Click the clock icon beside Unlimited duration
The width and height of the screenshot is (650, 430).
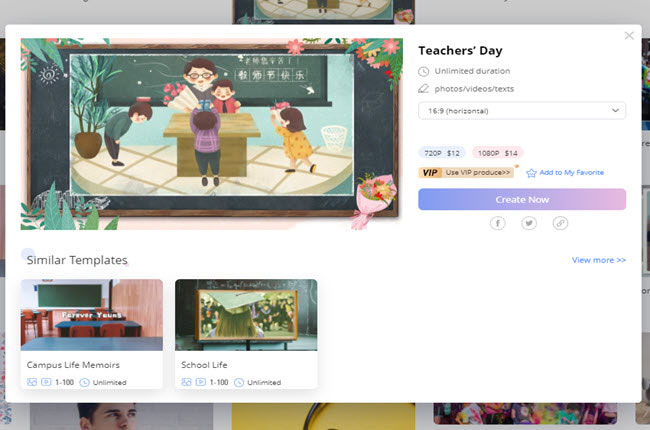(423, 71)
